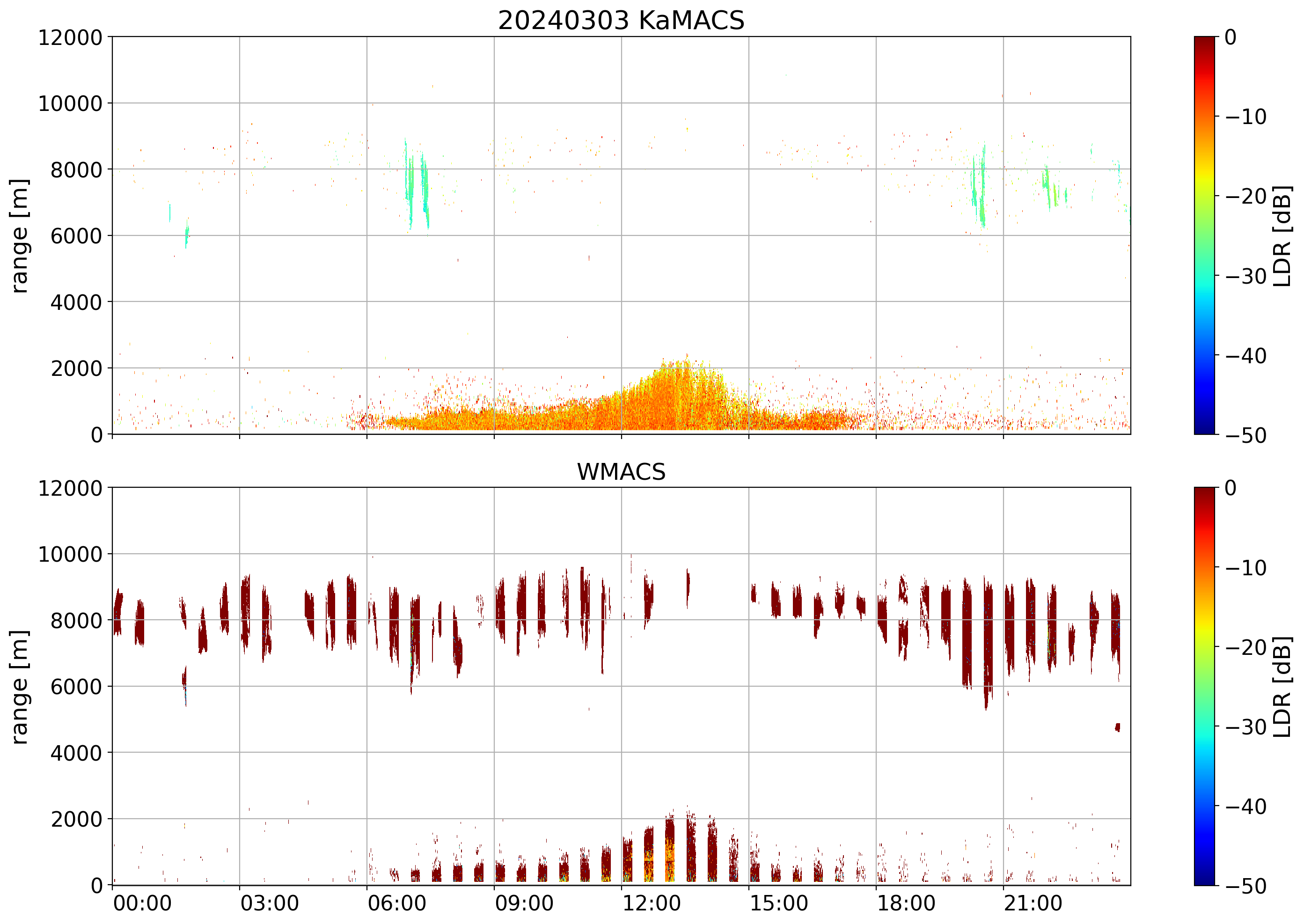1304x924 pixels.
Task: Click the "range [m]" label of KaMACS panel
Action: (19, 235)
